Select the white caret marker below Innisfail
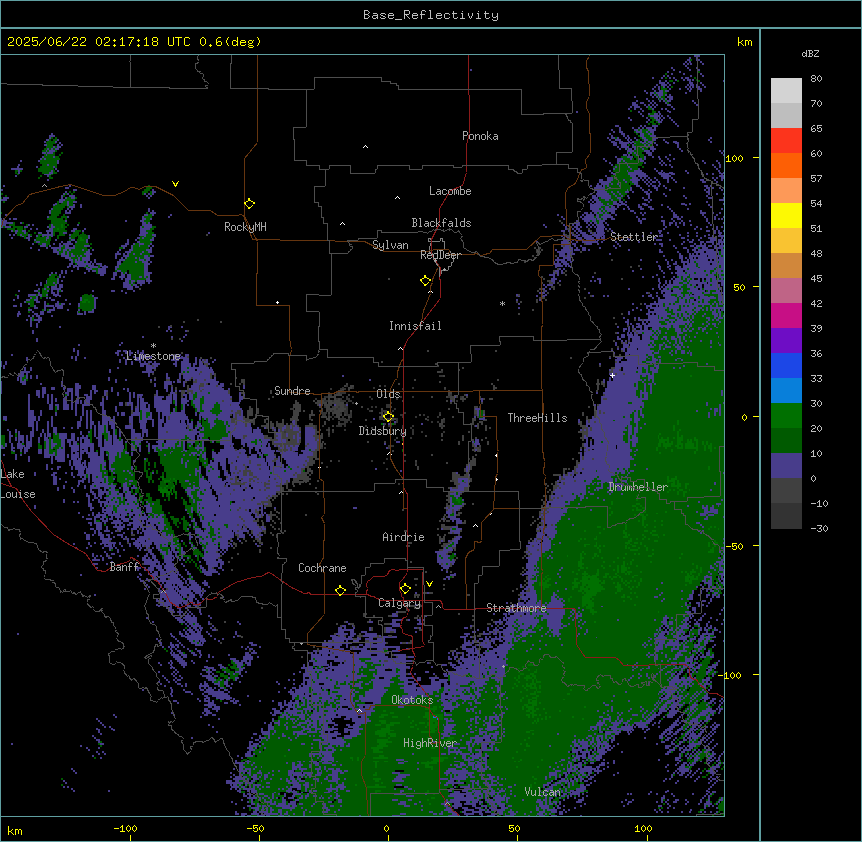 400,348
